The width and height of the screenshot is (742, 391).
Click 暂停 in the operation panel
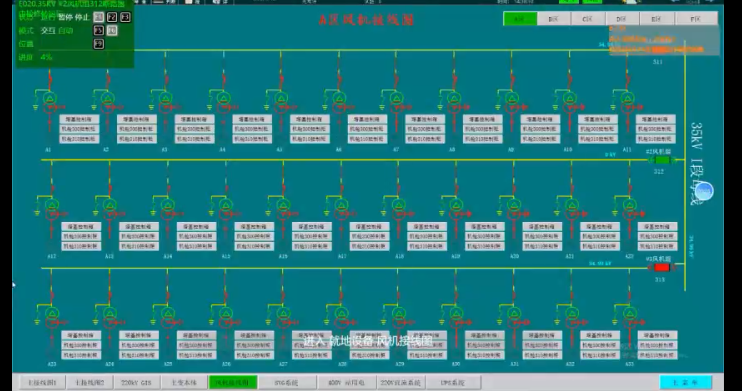point(66,18)
